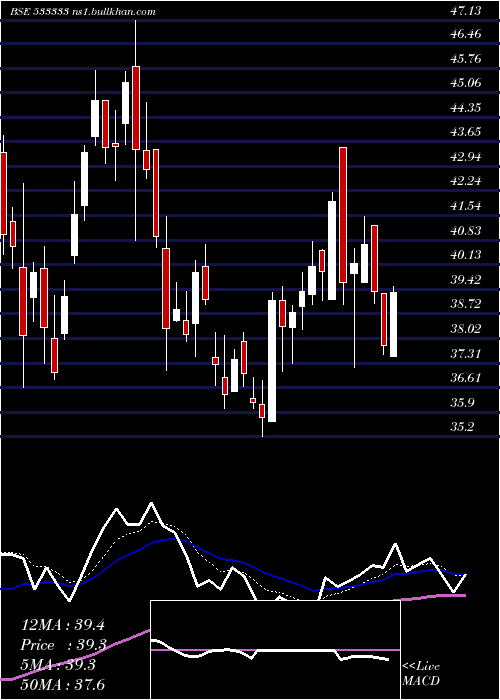Select the 35.9 price axis label

click(462, 403)
